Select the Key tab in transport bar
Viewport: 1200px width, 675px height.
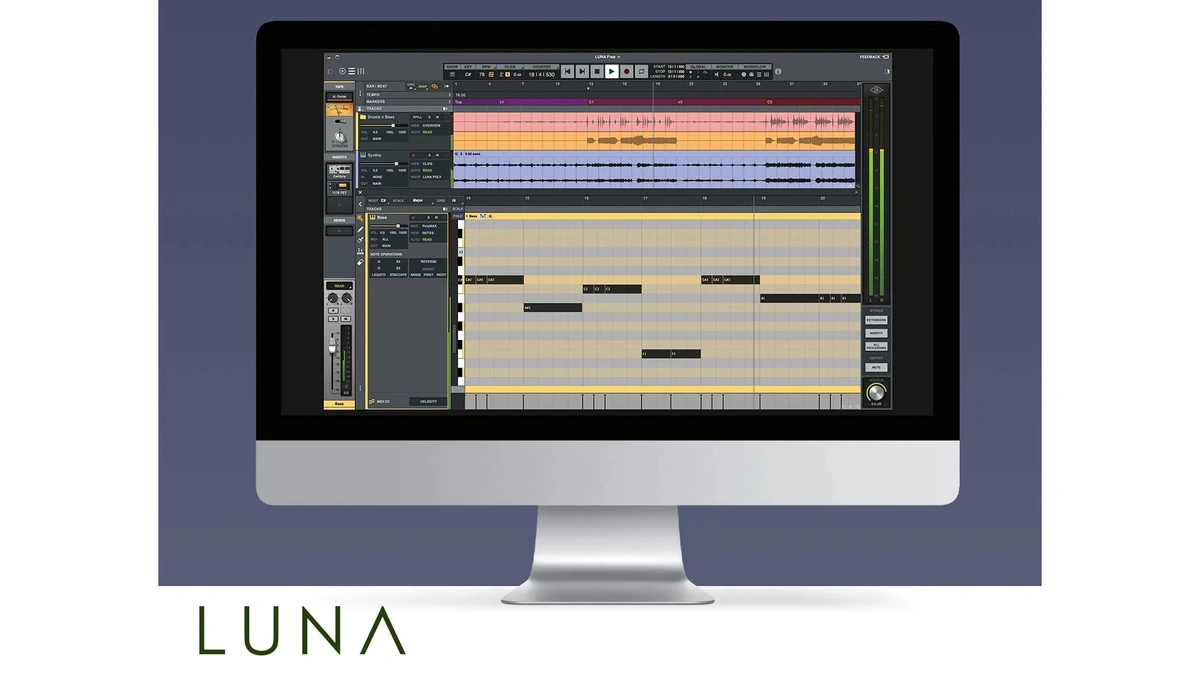pos(468,67)
